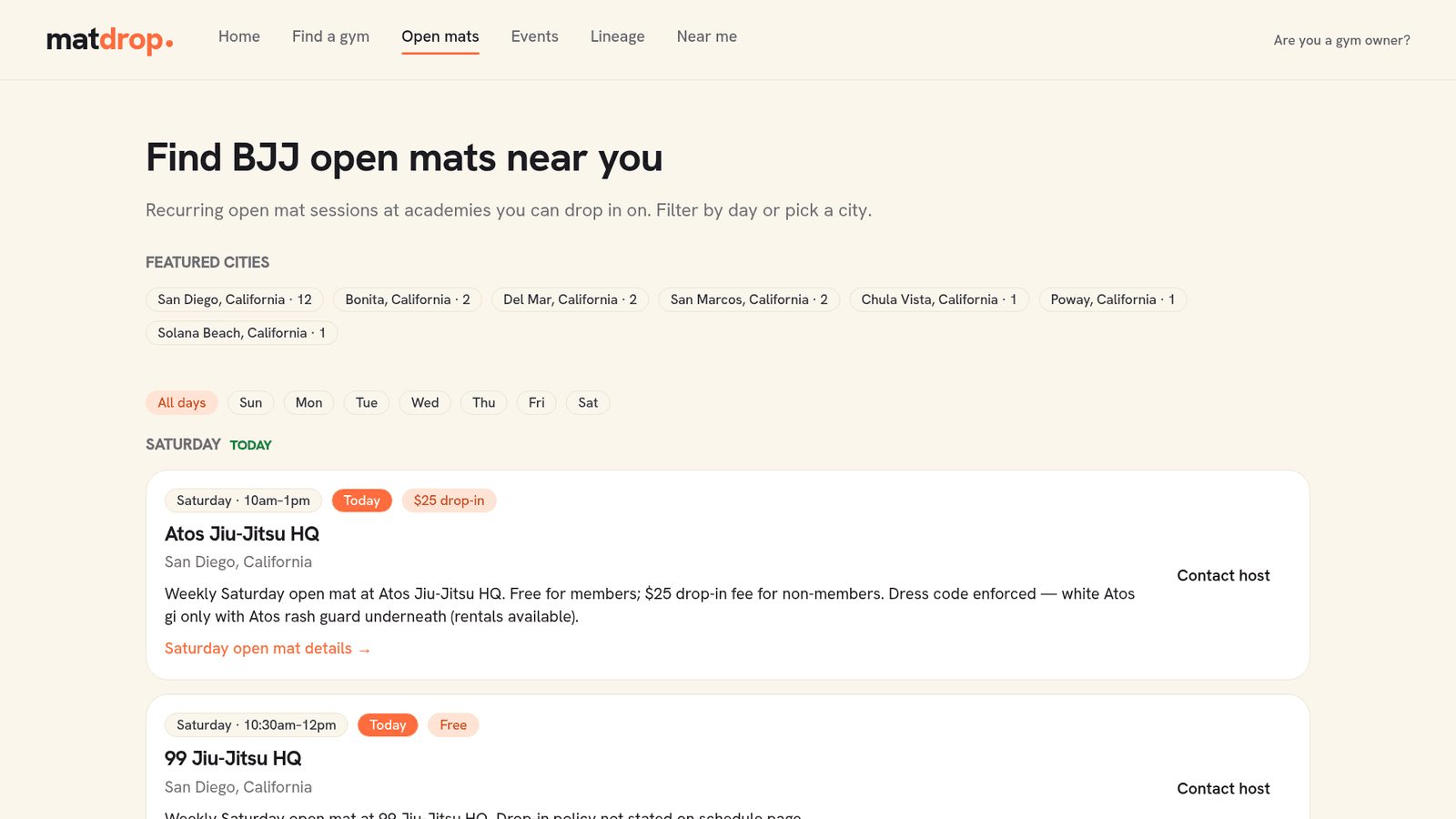Choose the Chula Vista, California city chip

(939, 299)
